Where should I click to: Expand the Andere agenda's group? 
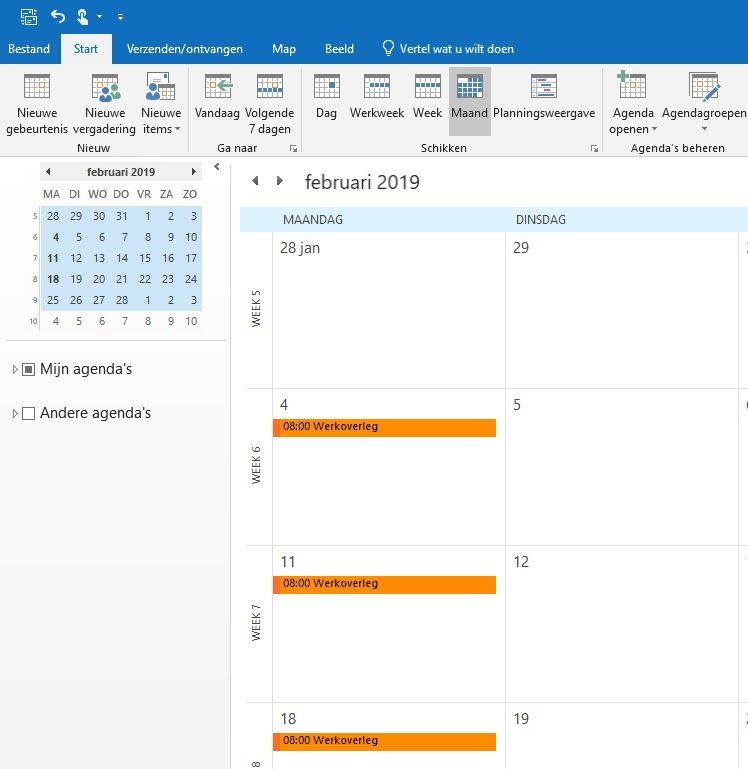point(15,413)
